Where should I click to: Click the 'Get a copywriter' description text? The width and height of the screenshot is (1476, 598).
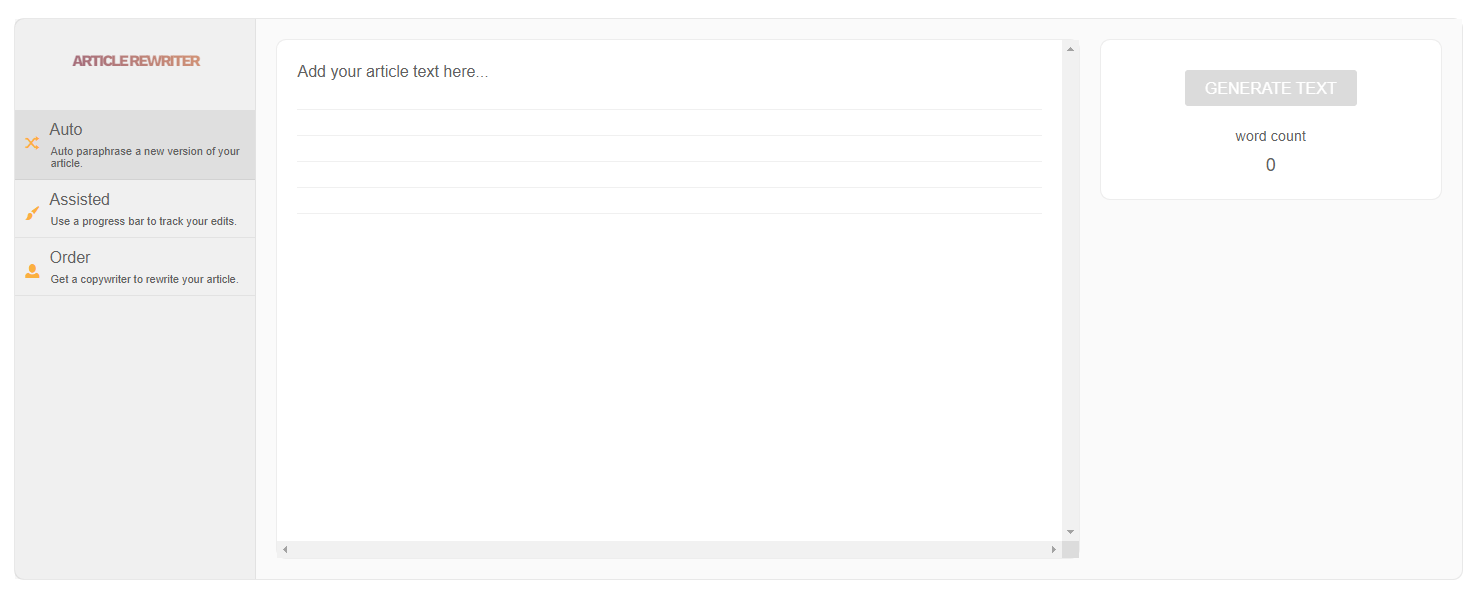click(144, 279)
